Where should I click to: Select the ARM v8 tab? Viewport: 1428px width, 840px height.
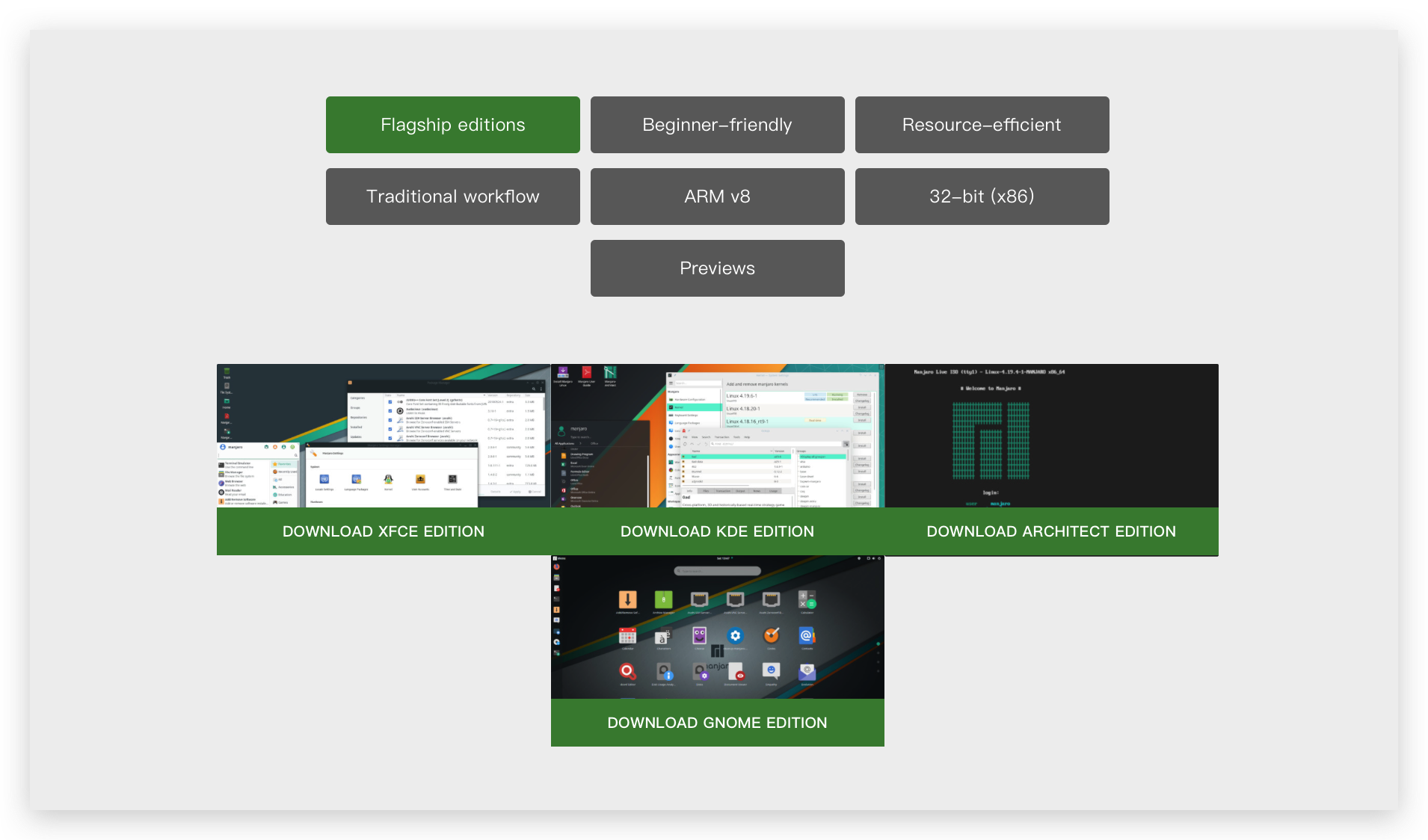pyautogui.click(x=717, y=197)
